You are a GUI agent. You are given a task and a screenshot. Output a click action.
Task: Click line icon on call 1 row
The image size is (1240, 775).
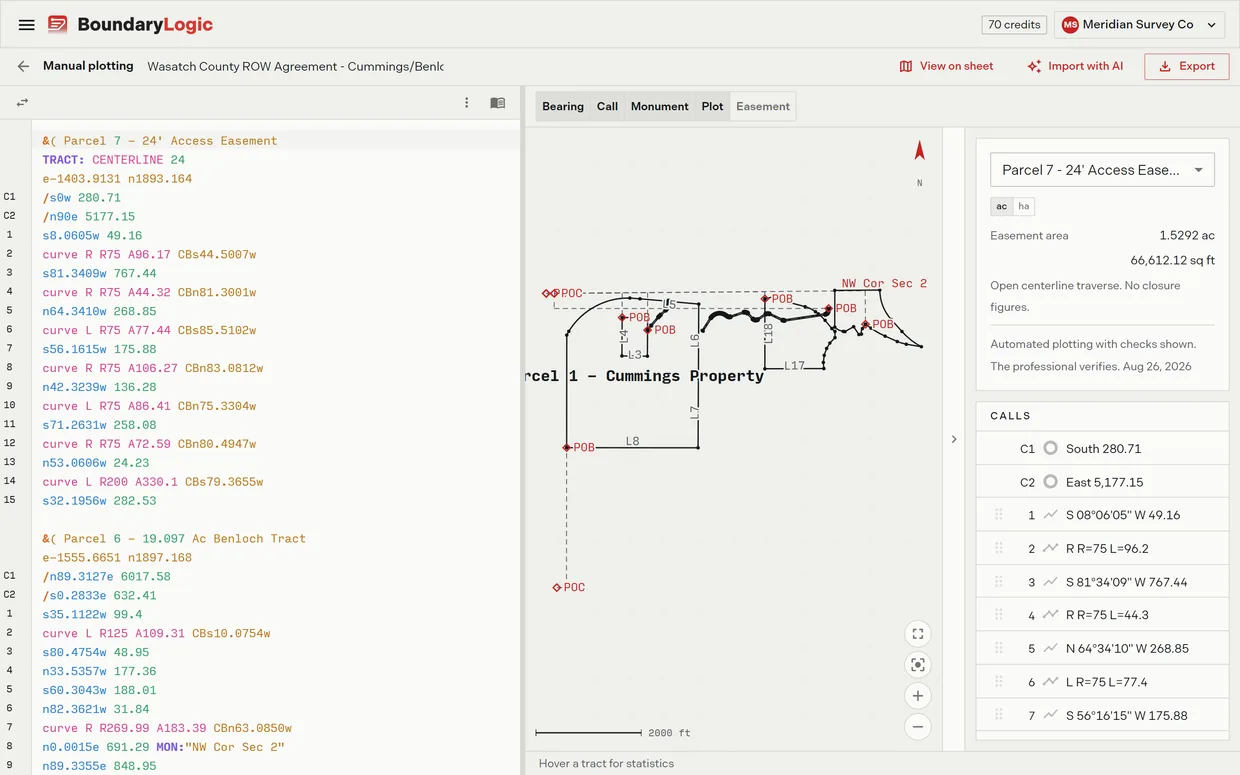pos(1050,515)
